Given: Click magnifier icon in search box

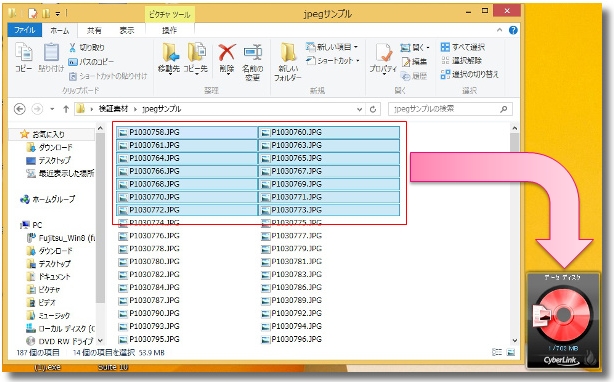Looking at the screenshot, I should pyautogui.click(x=504, y=109).
